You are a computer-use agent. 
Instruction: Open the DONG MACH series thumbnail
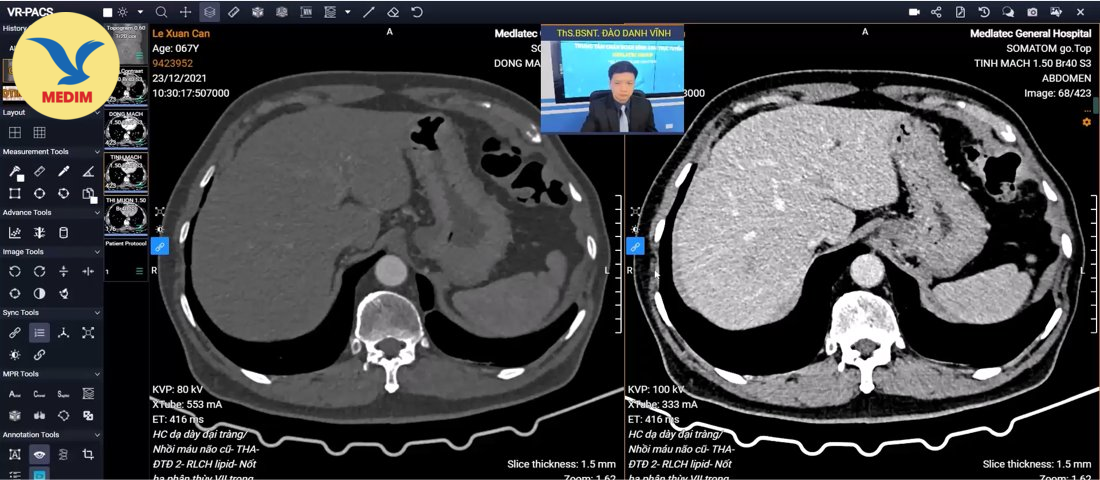point(126,129)
